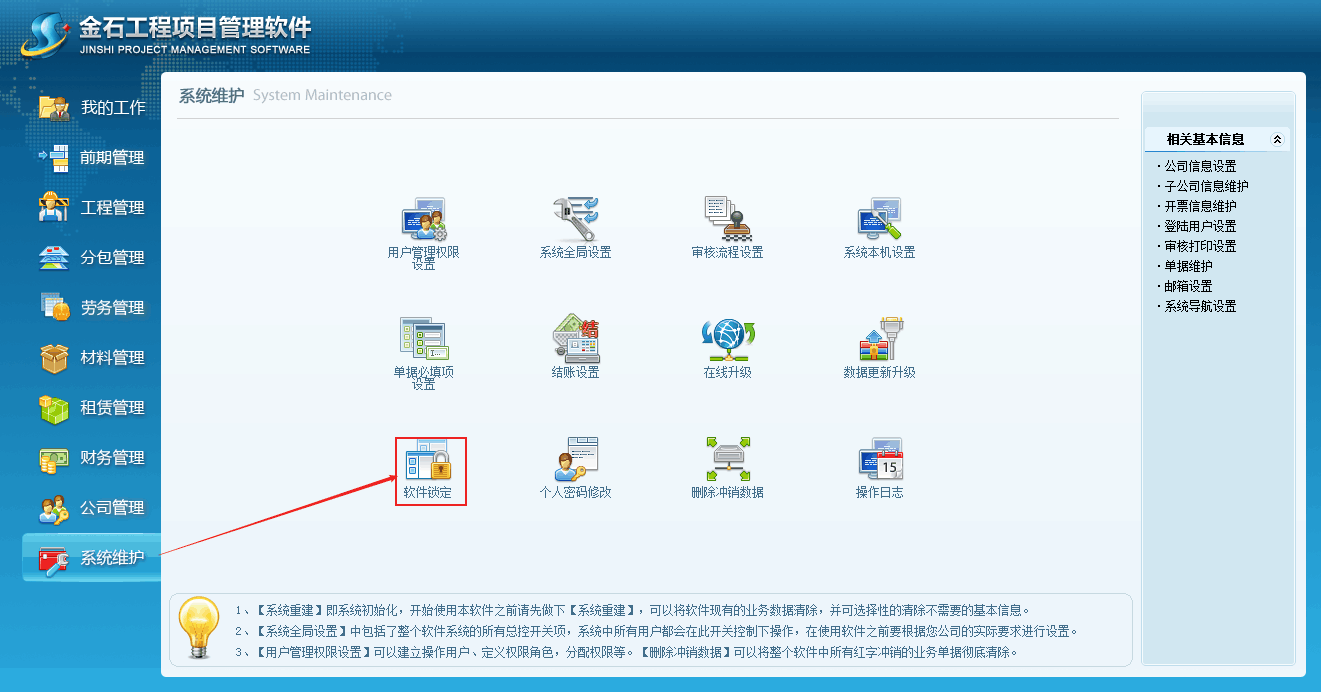Image resolution: width=1321 pixels, height=692 pixels.
Task: Open 系统全局设置 wrench icon
Action: [575, 219]
